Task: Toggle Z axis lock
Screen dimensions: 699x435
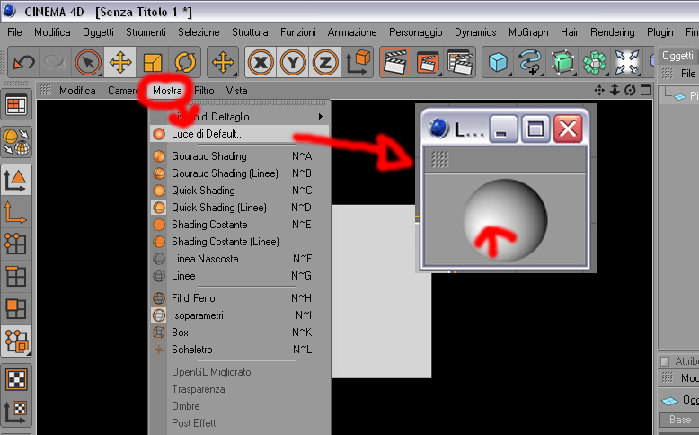Action: (x=325, y=62)
